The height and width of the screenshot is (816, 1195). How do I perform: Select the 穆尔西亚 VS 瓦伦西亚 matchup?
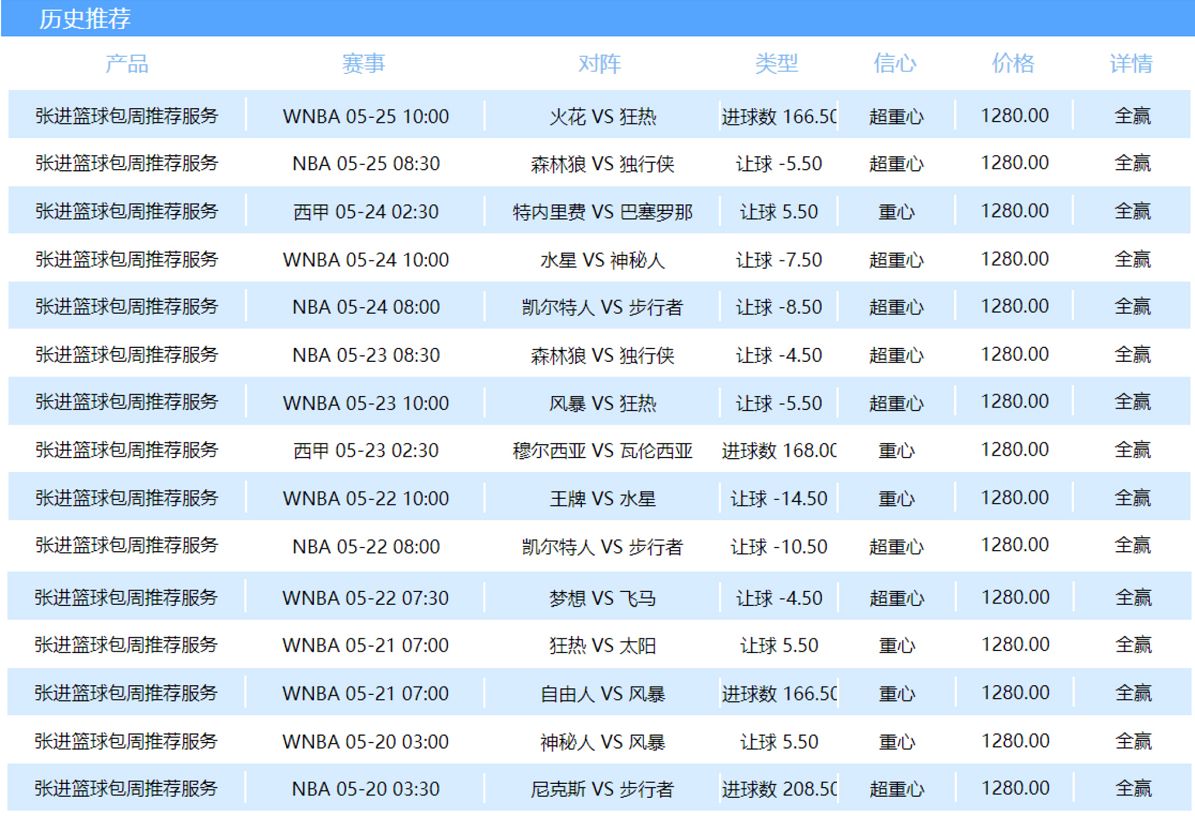coord(603,450)
